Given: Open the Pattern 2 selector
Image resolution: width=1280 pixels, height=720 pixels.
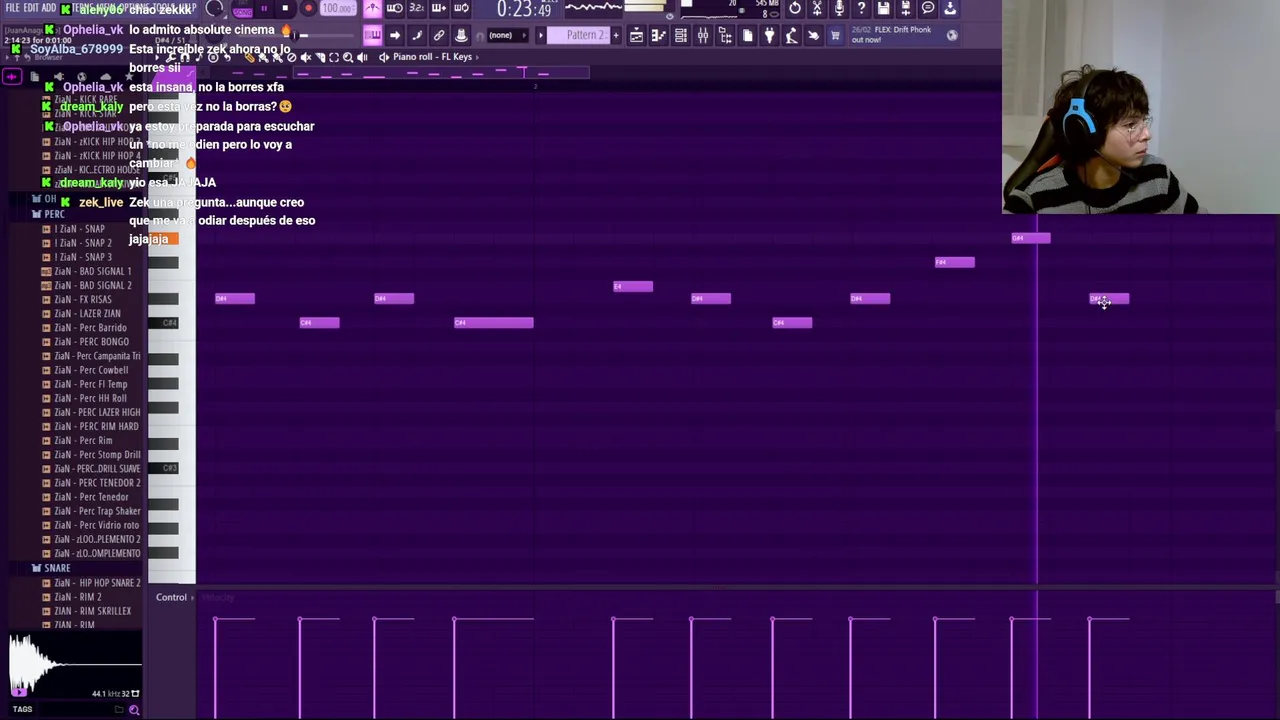Looking at the screenshot, I should click(585, 35).
